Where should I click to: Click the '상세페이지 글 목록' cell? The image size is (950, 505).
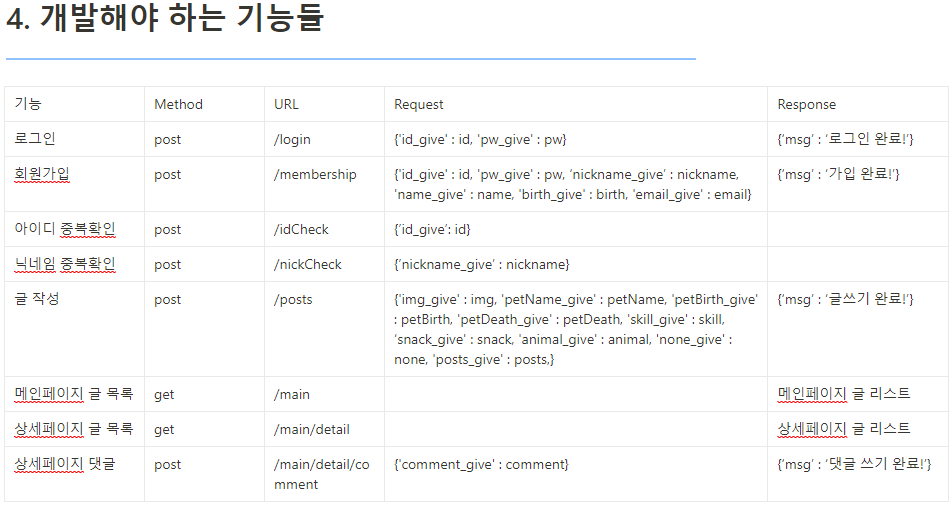(74, 429)
